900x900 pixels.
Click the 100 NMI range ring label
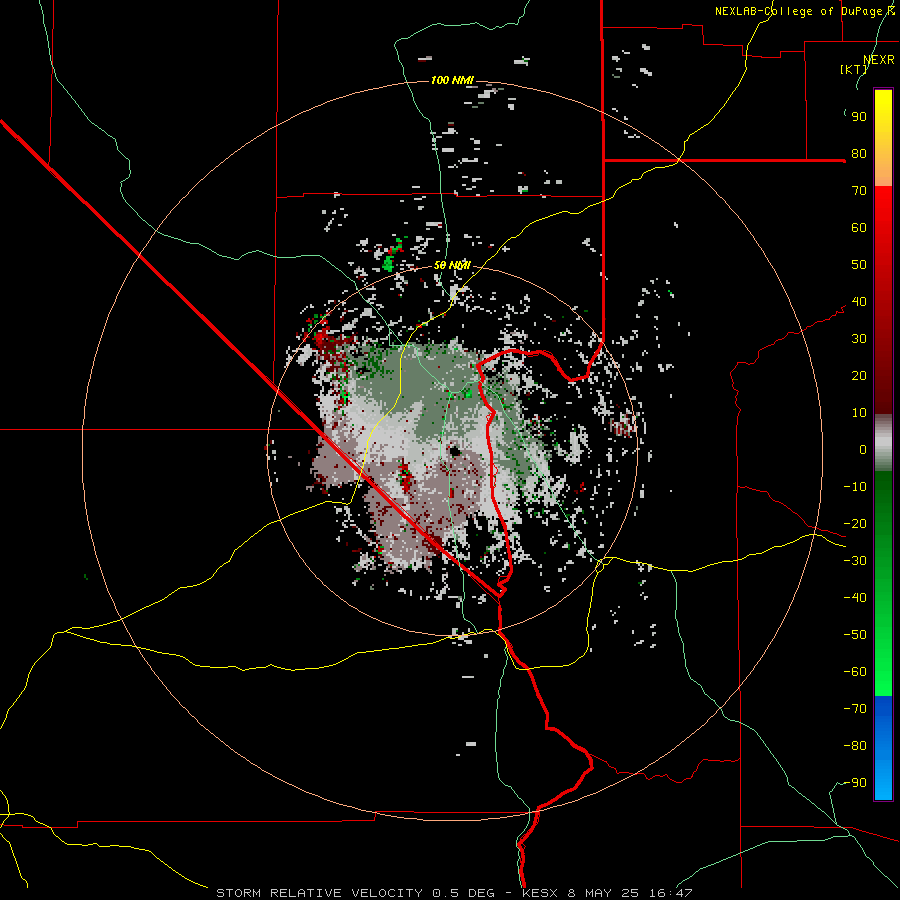coord(452,80)
